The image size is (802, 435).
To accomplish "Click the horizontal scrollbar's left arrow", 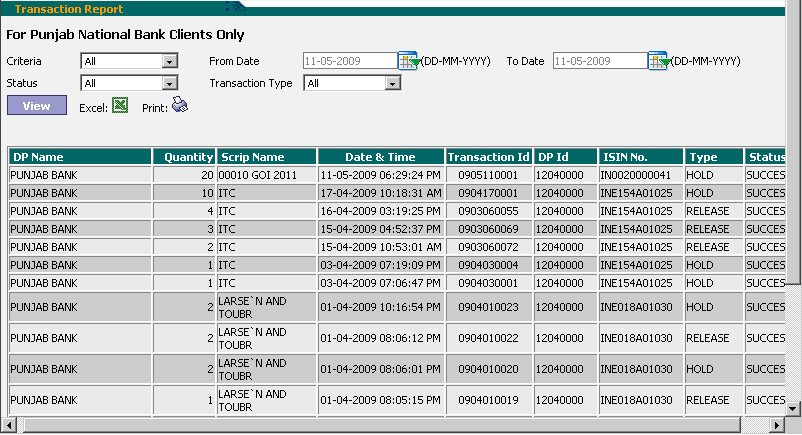I will (x=8, y=426).
